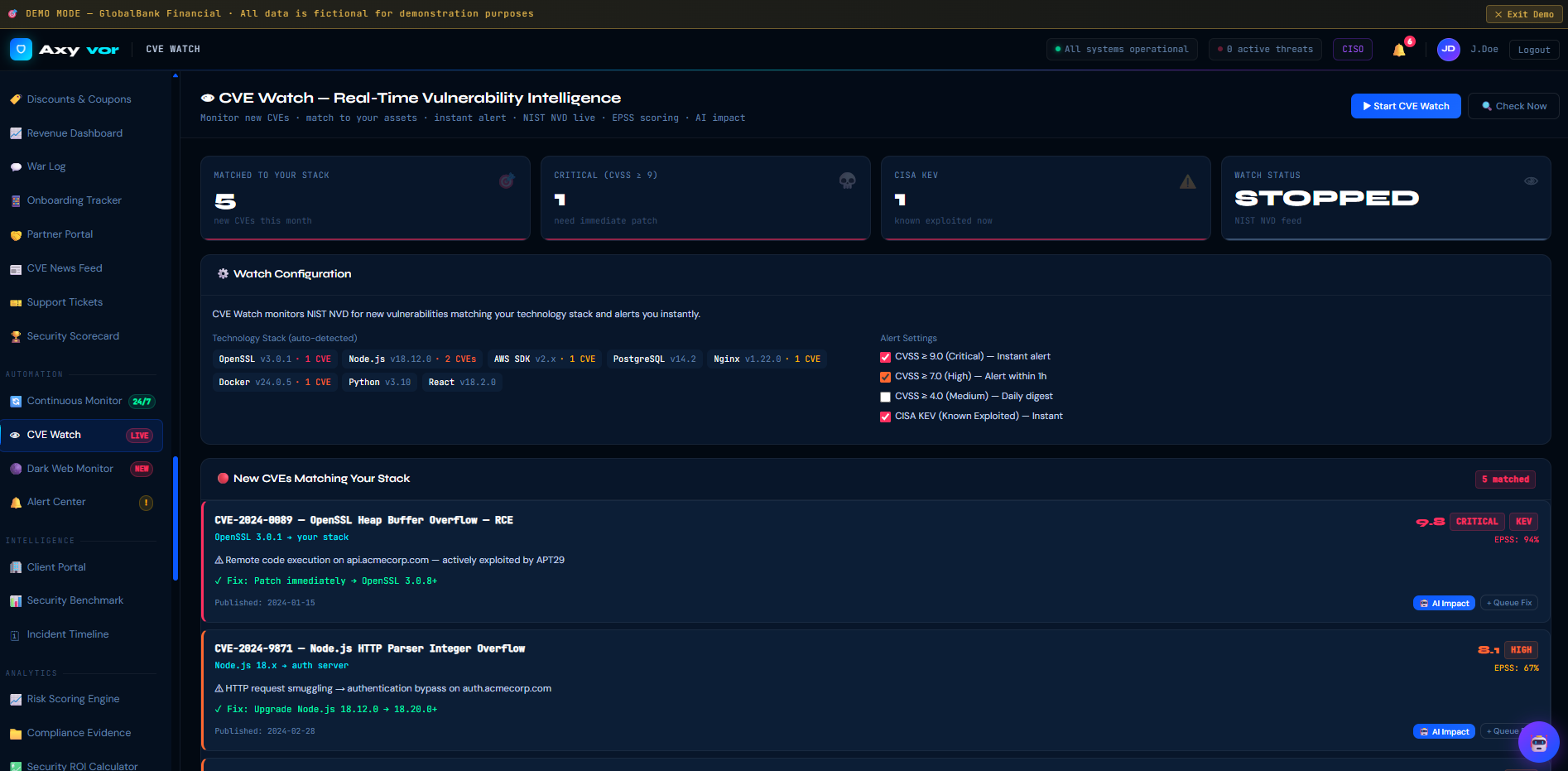Click the CRITICAL severity tag
Screen dimensions: 1568x771
(1477, 522)
